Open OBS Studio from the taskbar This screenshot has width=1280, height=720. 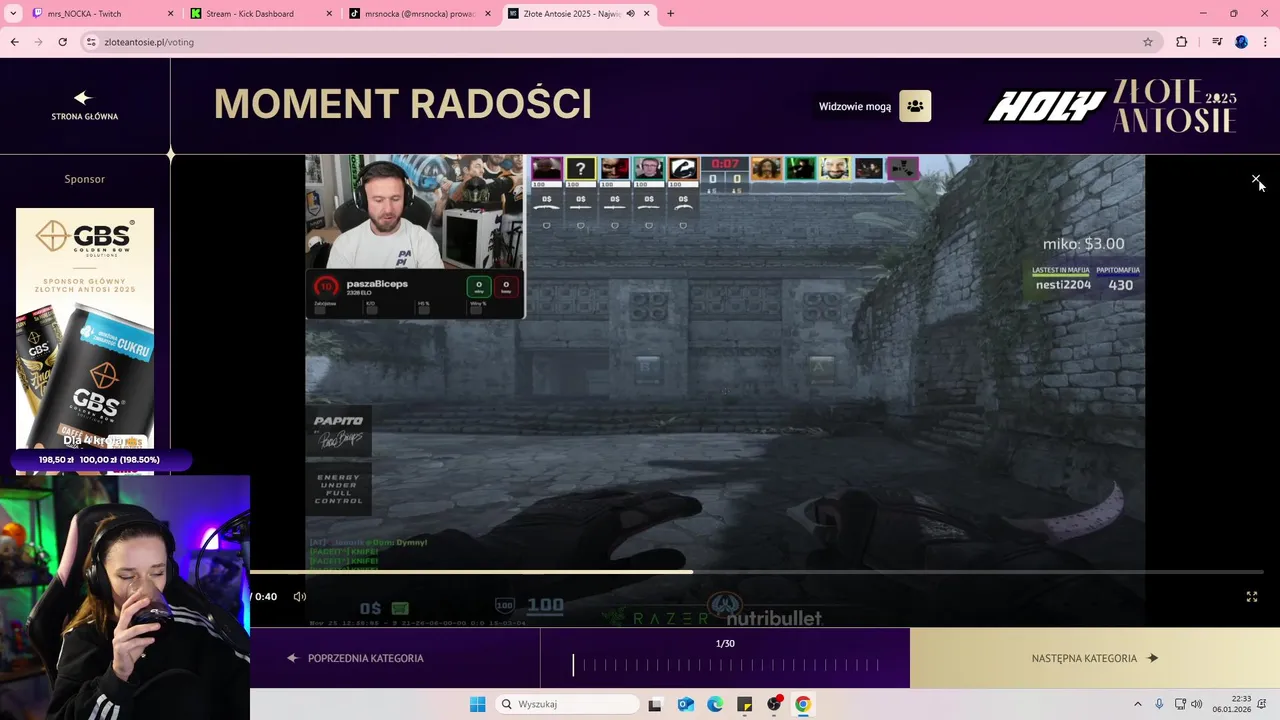click(x=773, y=704)
